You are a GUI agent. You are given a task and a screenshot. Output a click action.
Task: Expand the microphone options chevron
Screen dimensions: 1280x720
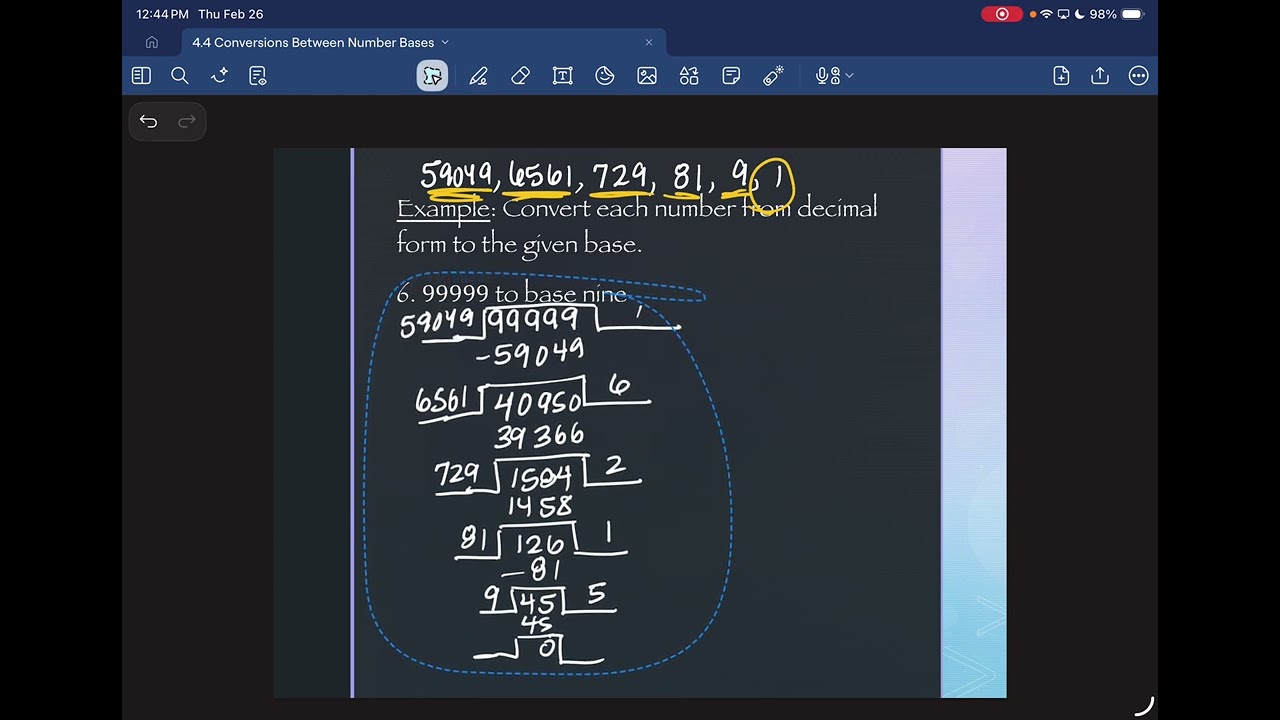coord(850,76)
